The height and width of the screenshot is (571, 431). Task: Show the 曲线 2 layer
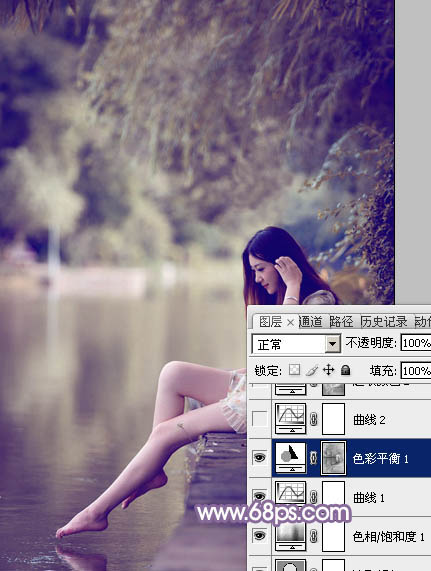pos(259,419)
